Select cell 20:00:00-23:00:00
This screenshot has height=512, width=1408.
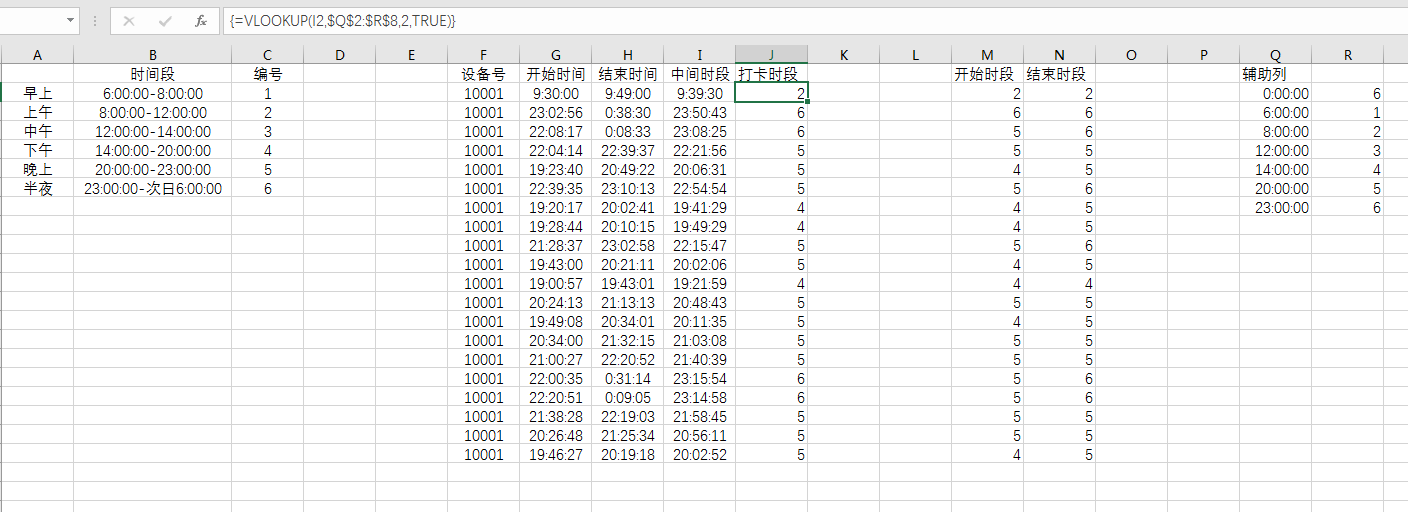152,169
